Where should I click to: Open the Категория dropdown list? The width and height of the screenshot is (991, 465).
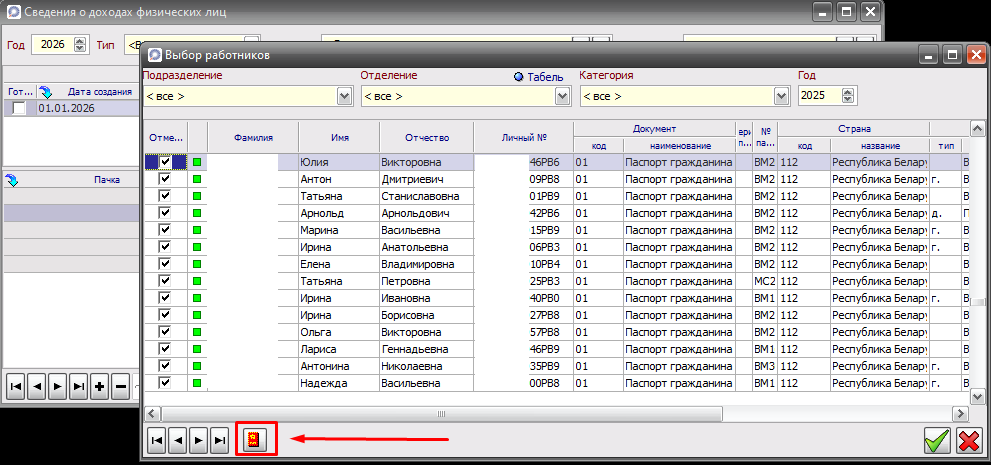(780, 96)
